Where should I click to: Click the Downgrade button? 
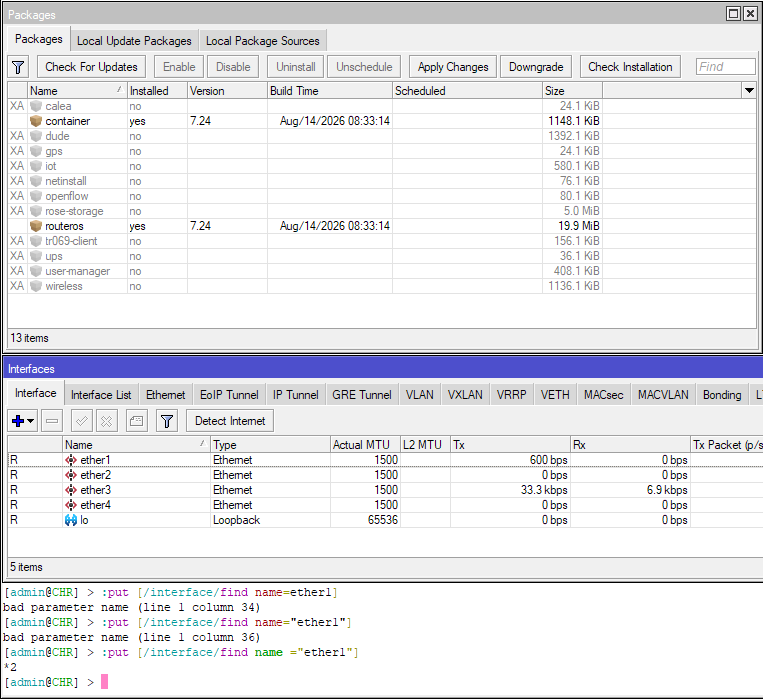click(x=536, y=67)
